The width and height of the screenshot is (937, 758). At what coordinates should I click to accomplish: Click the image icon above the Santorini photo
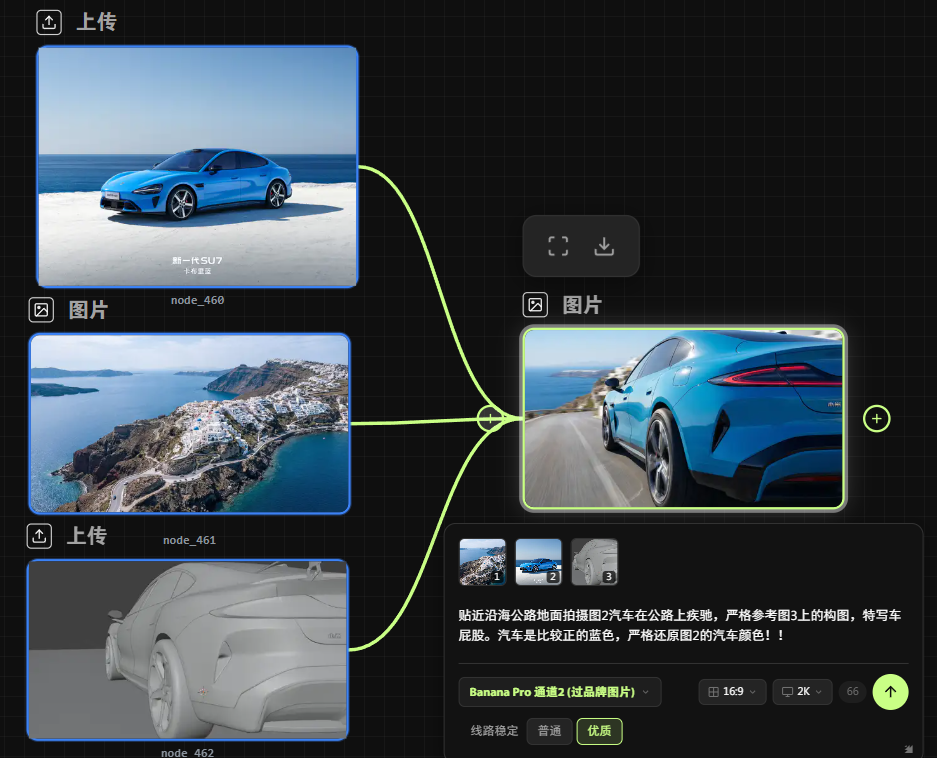tap(41, 310)
